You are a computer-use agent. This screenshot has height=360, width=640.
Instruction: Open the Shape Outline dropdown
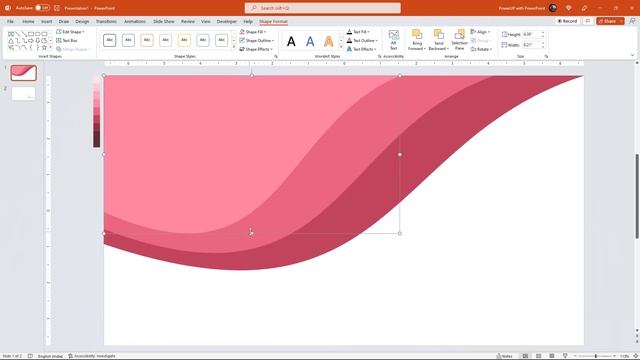256,40
